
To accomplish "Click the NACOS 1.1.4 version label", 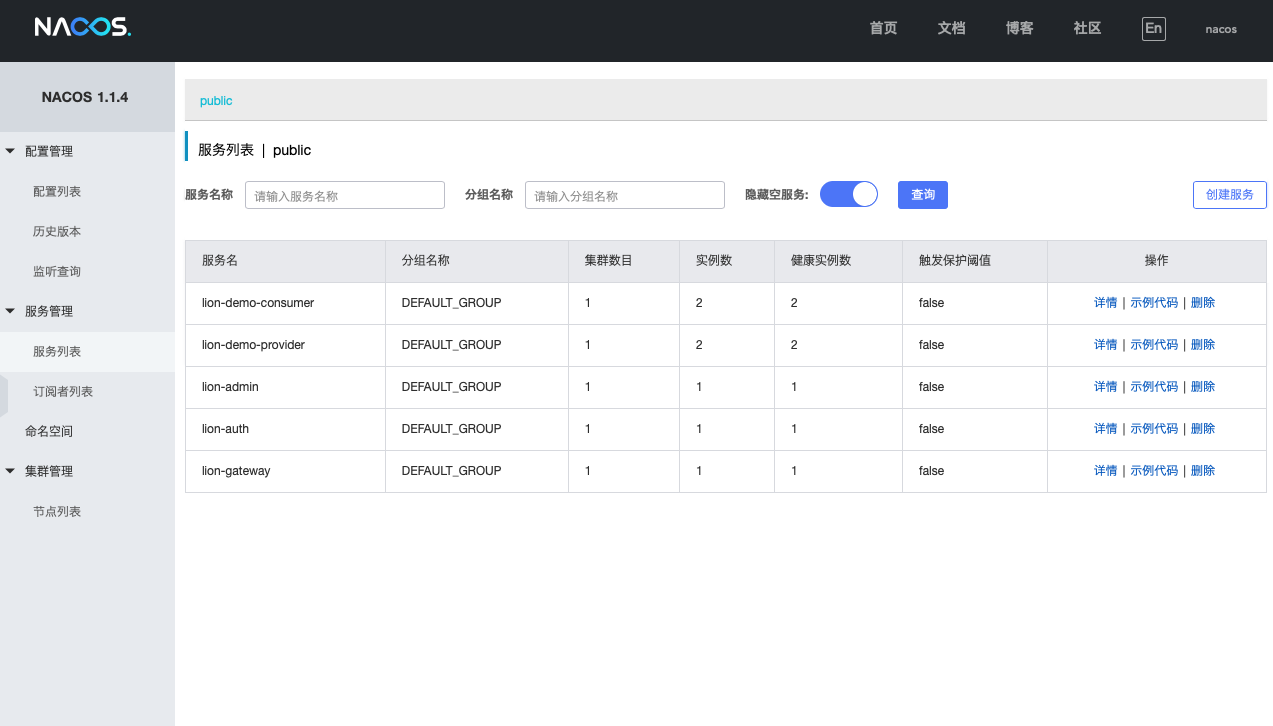I will [x=85, y=97].
